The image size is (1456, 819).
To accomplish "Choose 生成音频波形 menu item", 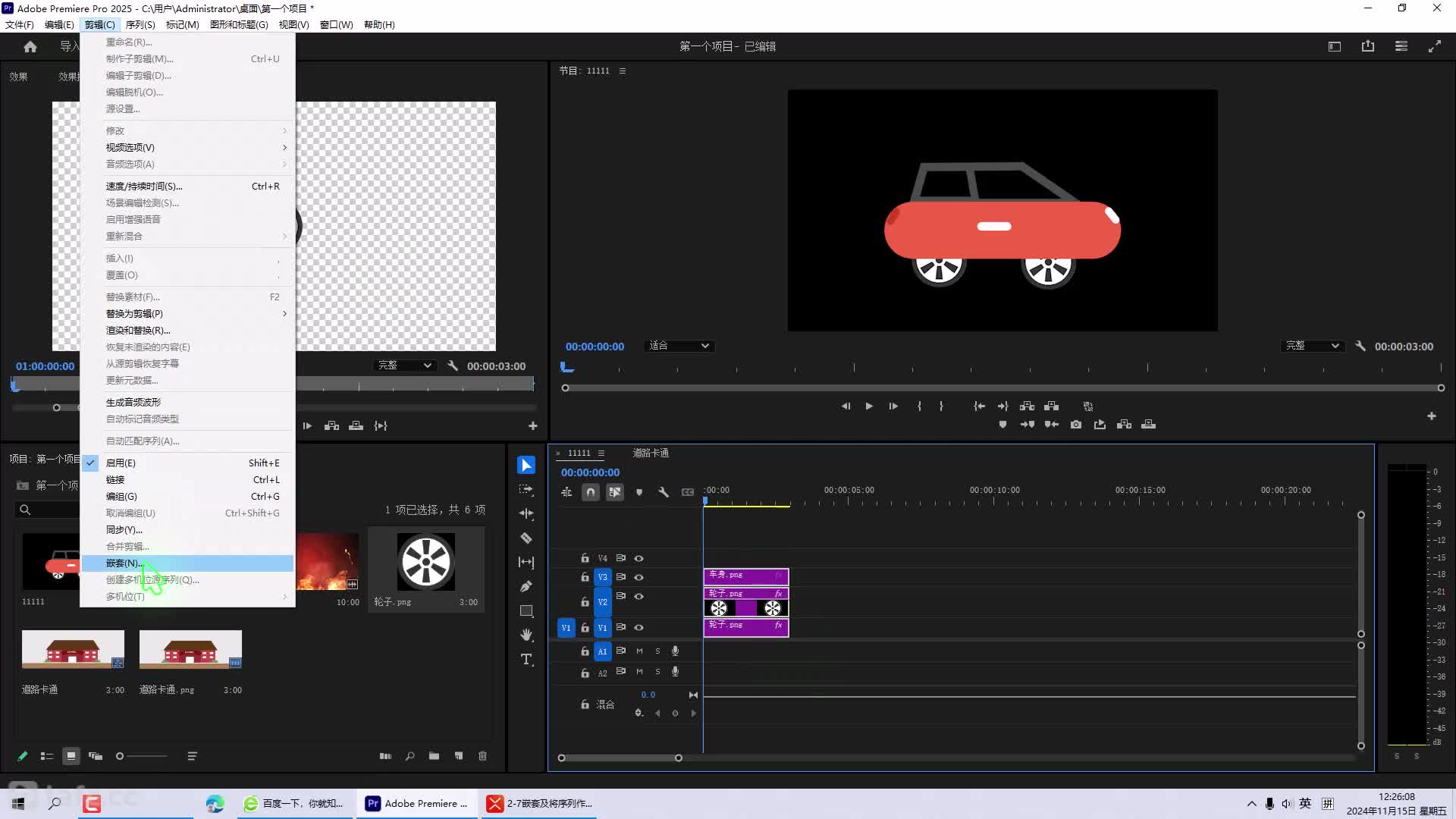I will click(187, 402).
